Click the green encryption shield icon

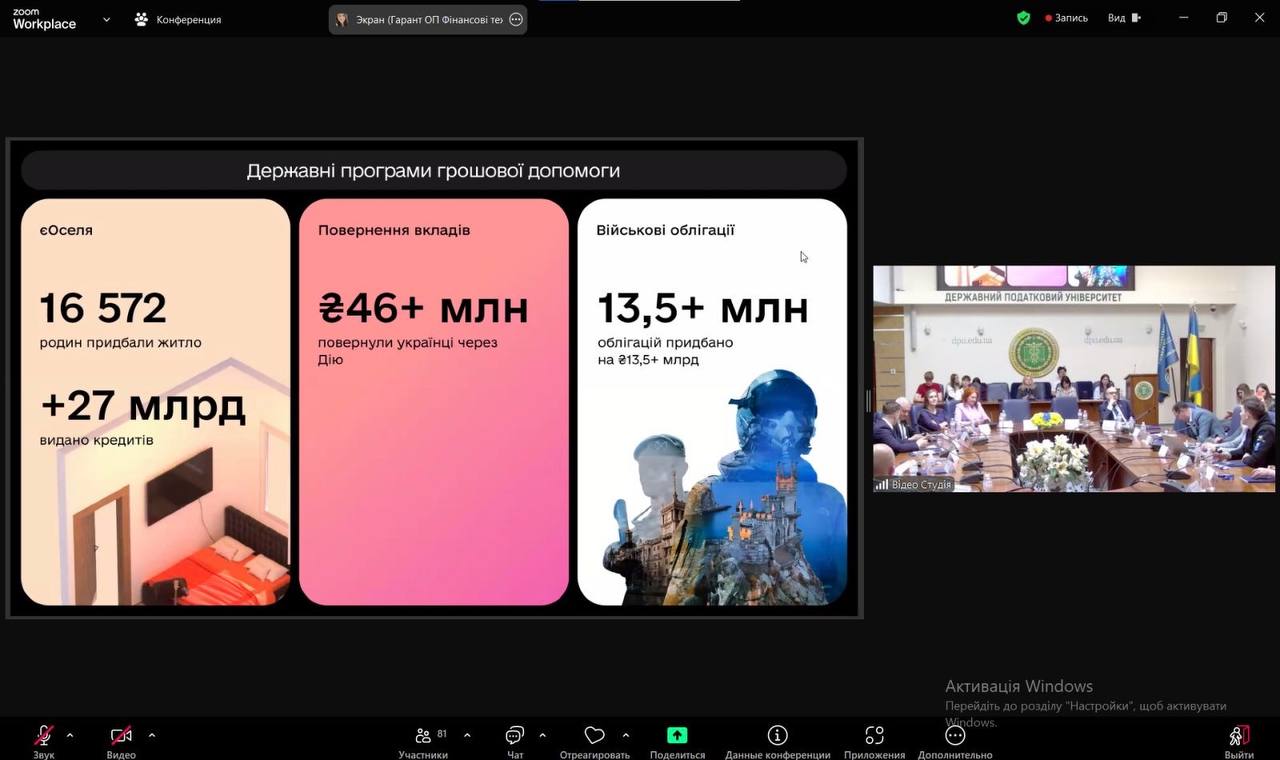point(1023,18)
